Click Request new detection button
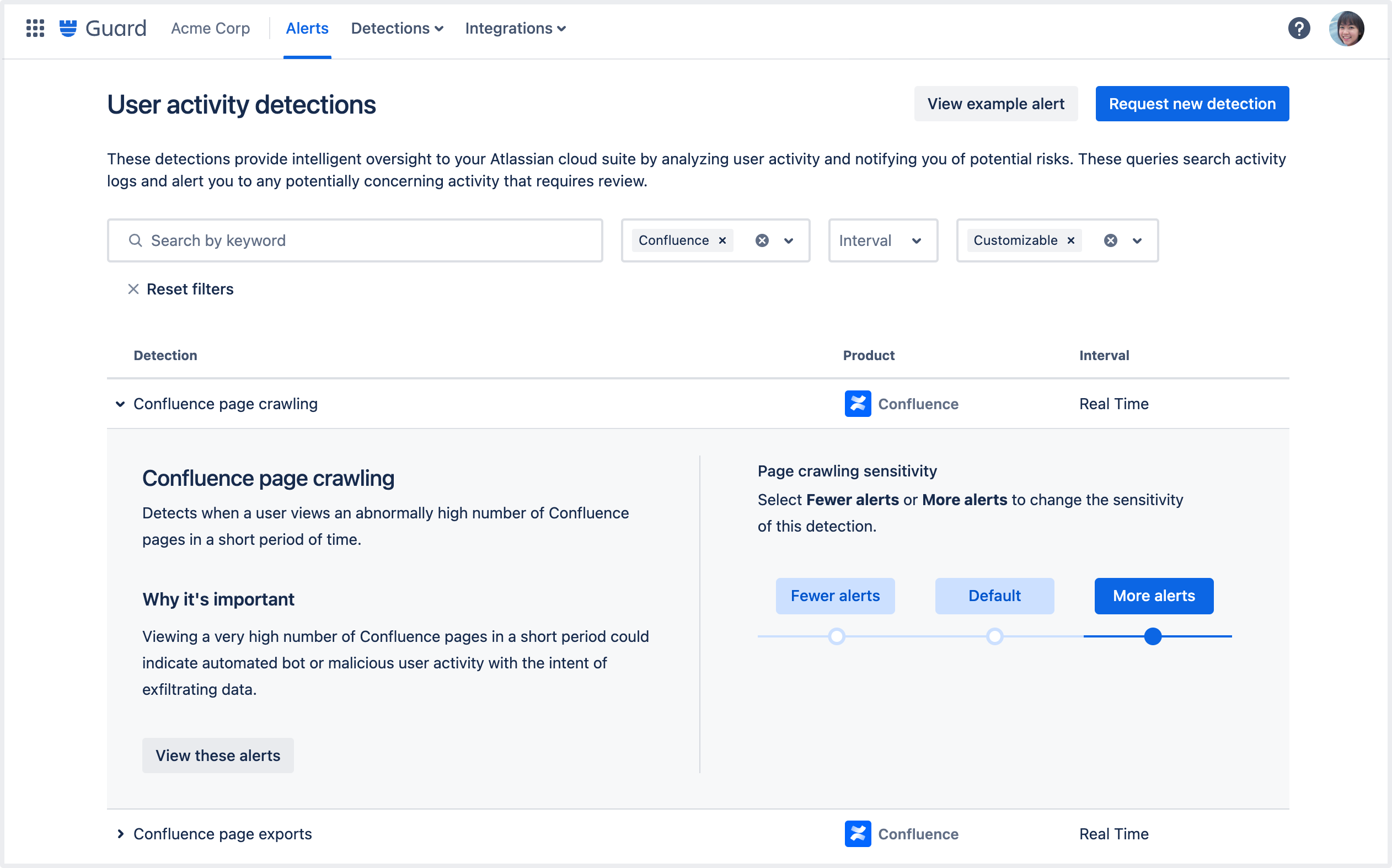Screen dimensions: 1392x868 click(1192, 104)
